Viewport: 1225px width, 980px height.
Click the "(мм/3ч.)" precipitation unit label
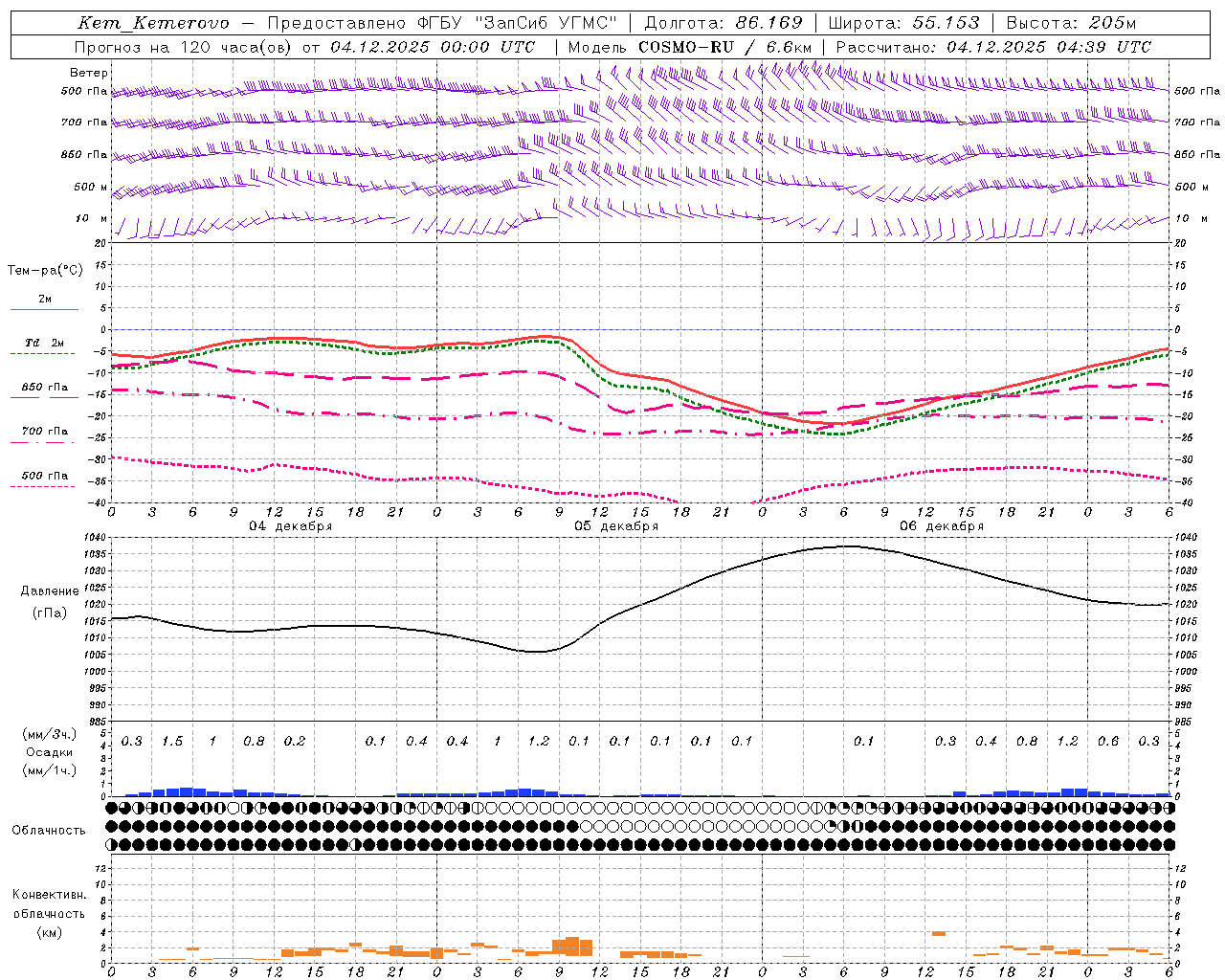[x=49, y=734]
